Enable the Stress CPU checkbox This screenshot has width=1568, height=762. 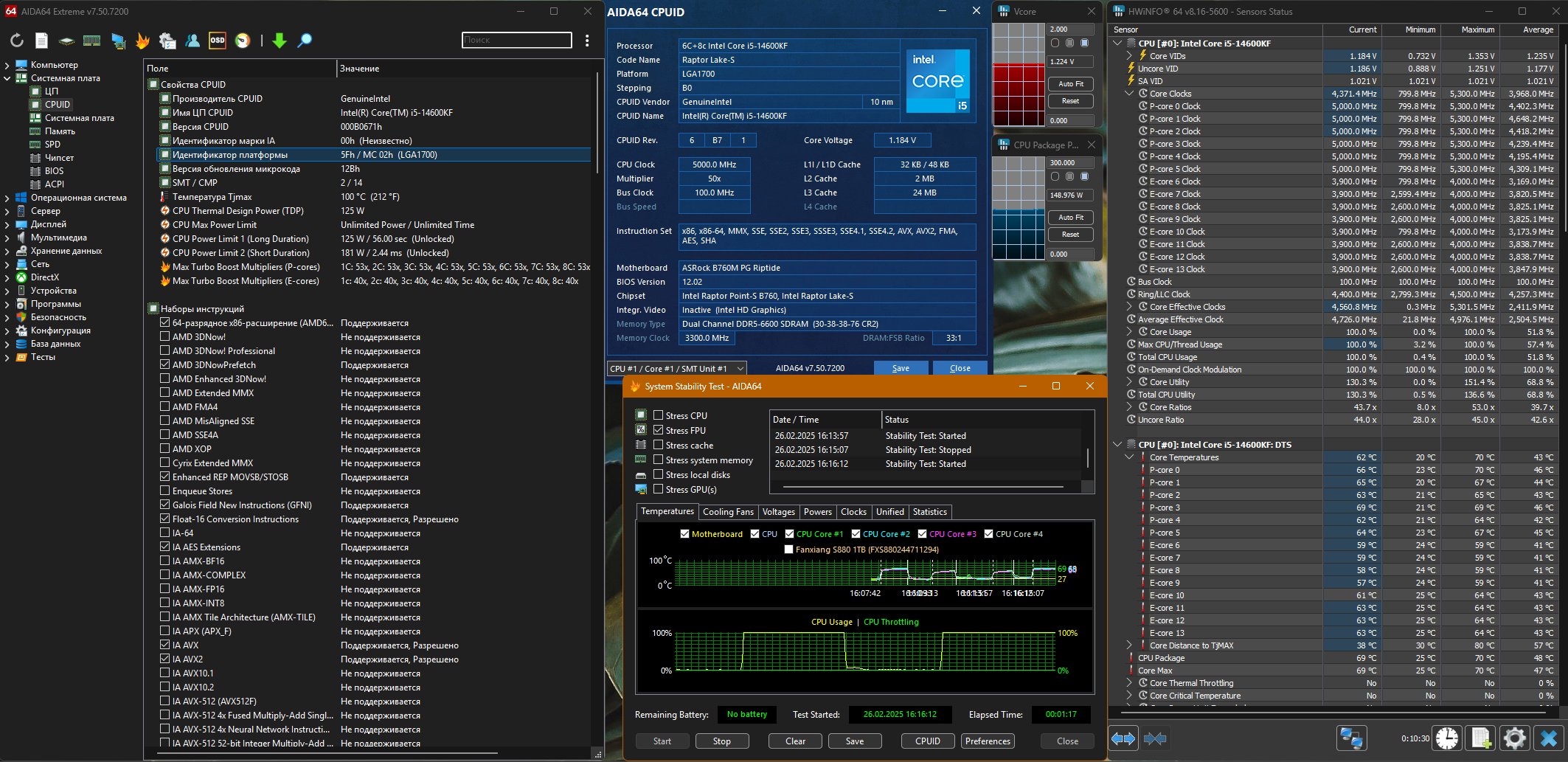pos(659,415)
